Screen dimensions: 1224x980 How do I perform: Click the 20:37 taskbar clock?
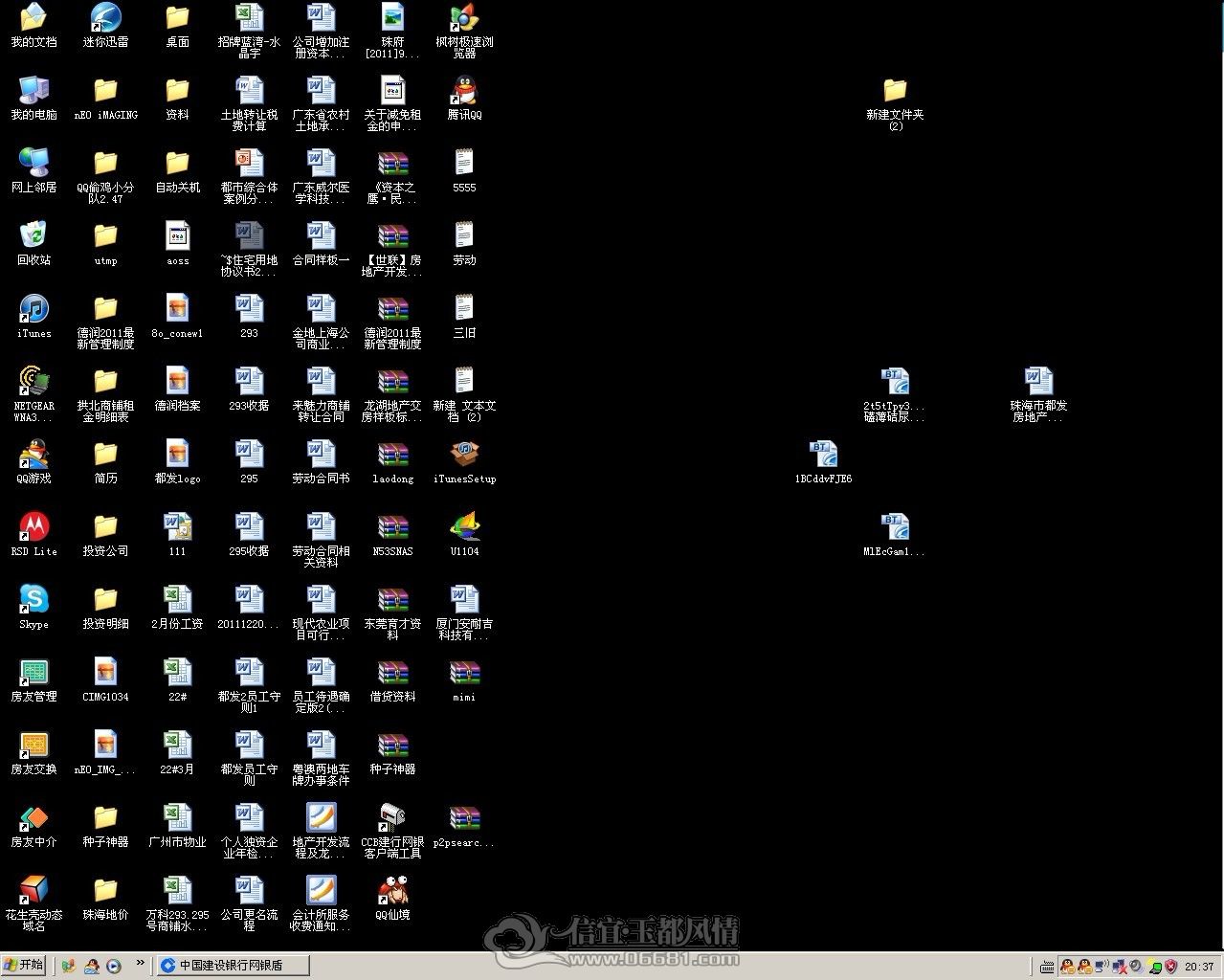[1199, 966]
